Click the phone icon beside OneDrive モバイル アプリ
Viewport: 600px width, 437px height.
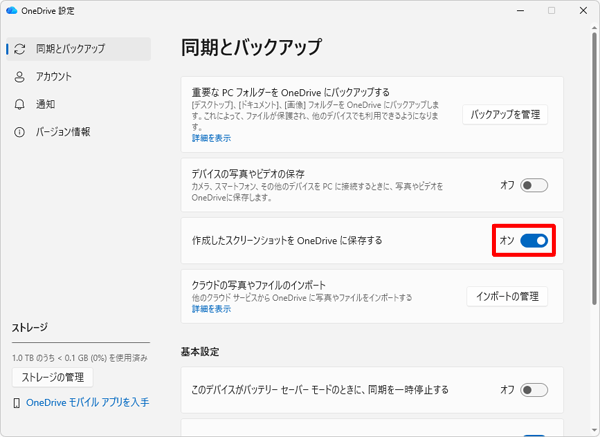coord(16,403)
